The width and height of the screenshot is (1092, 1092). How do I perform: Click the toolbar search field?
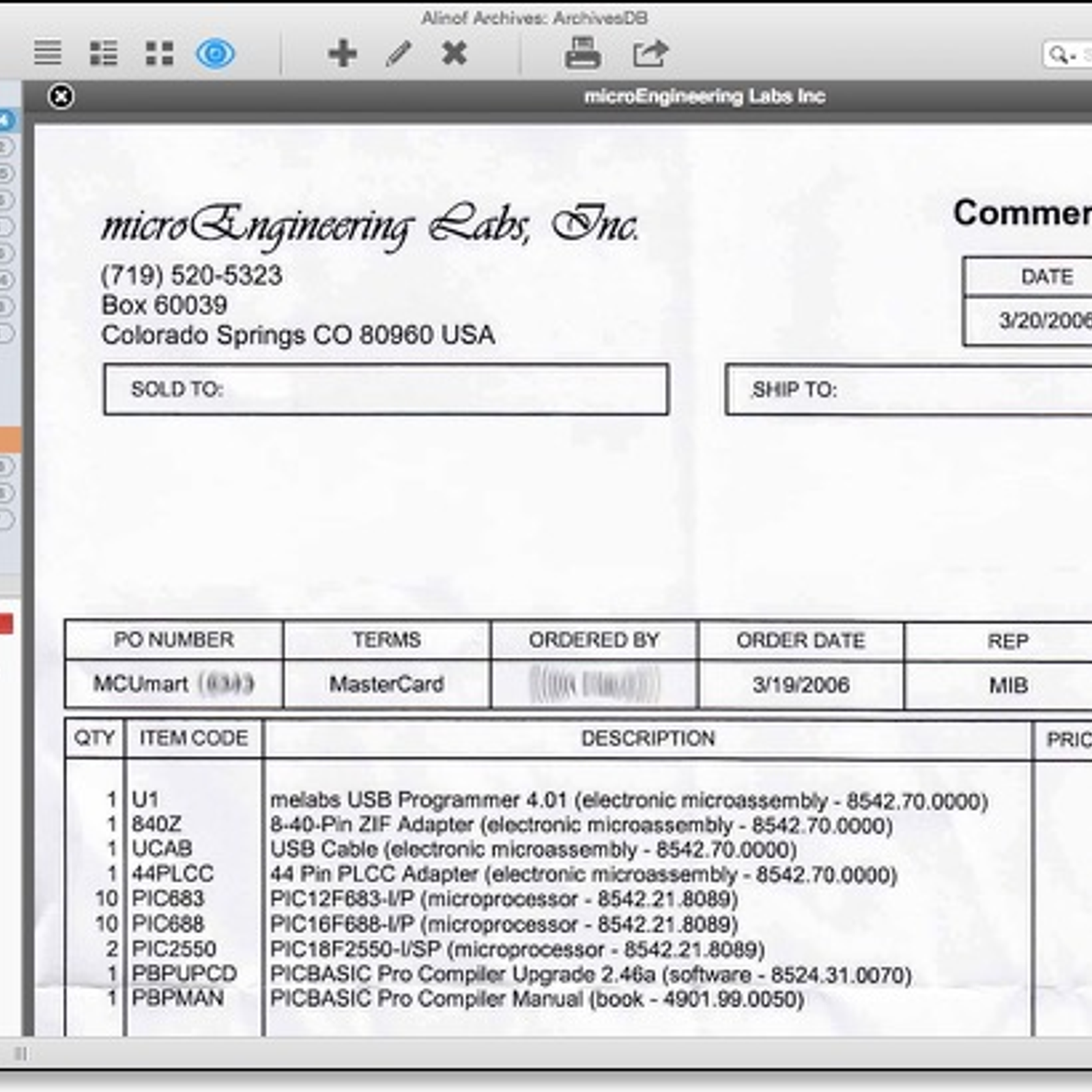[1068, 54]
